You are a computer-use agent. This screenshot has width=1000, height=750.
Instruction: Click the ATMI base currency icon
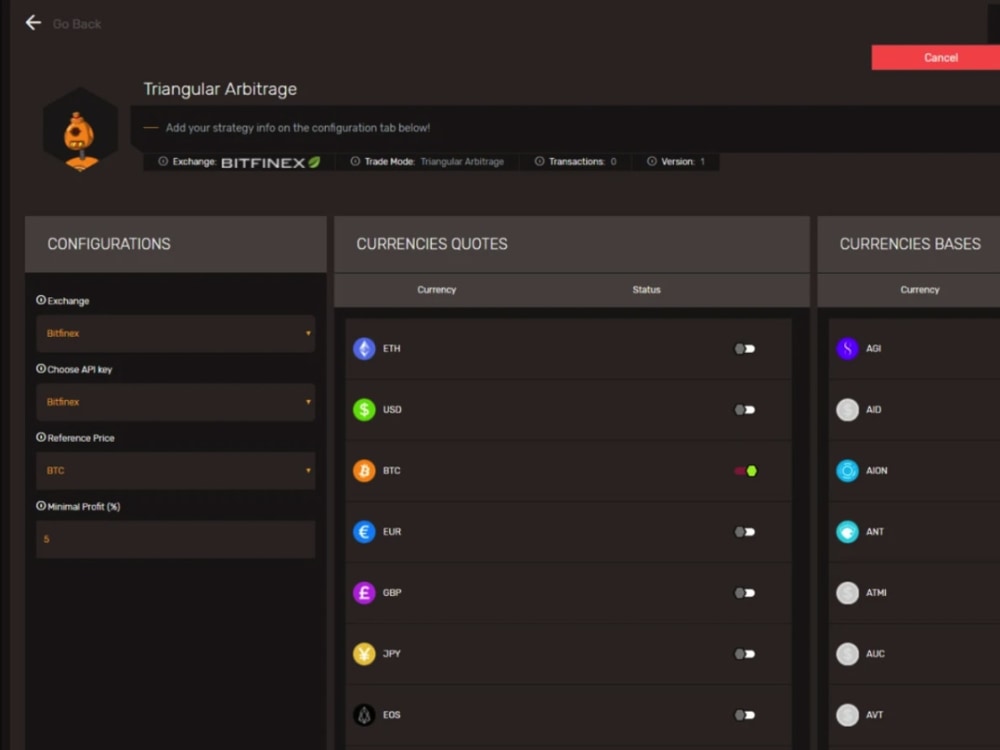(x=848, y=593)
